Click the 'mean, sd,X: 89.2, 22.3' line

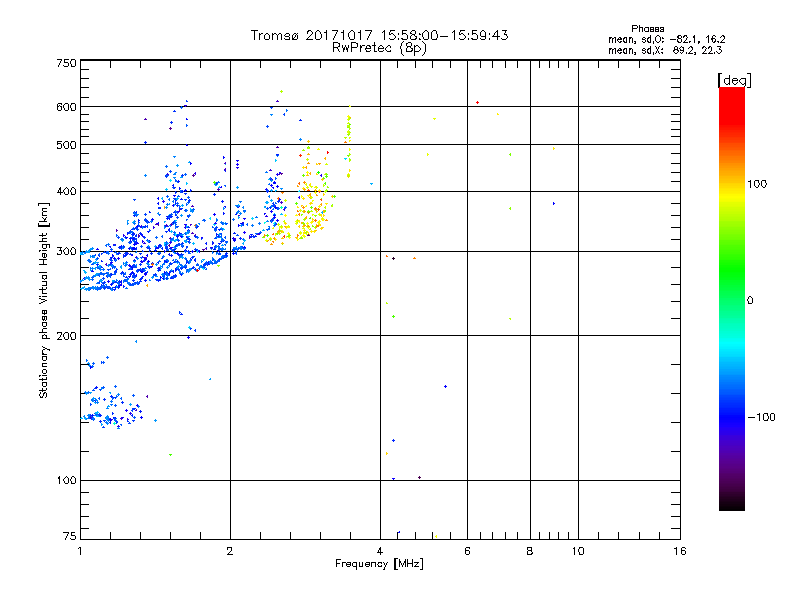pyautogui.click(x=665, y=50)
